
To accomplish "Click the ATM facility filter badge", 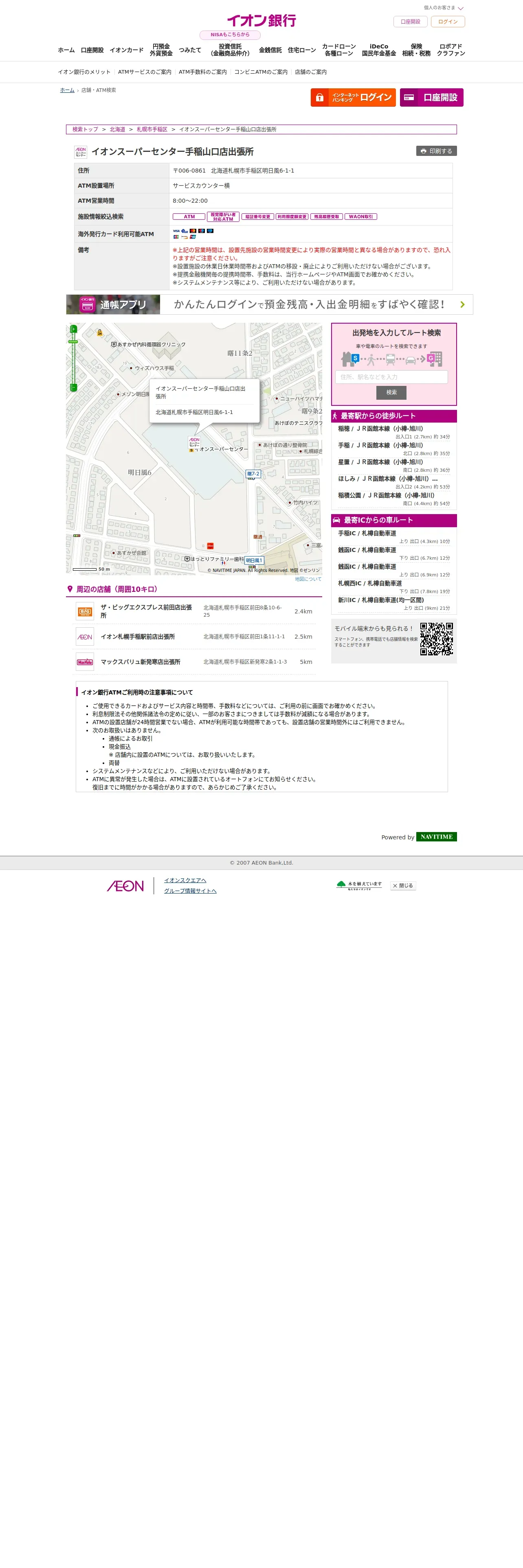I will click(x=189, y=217).
